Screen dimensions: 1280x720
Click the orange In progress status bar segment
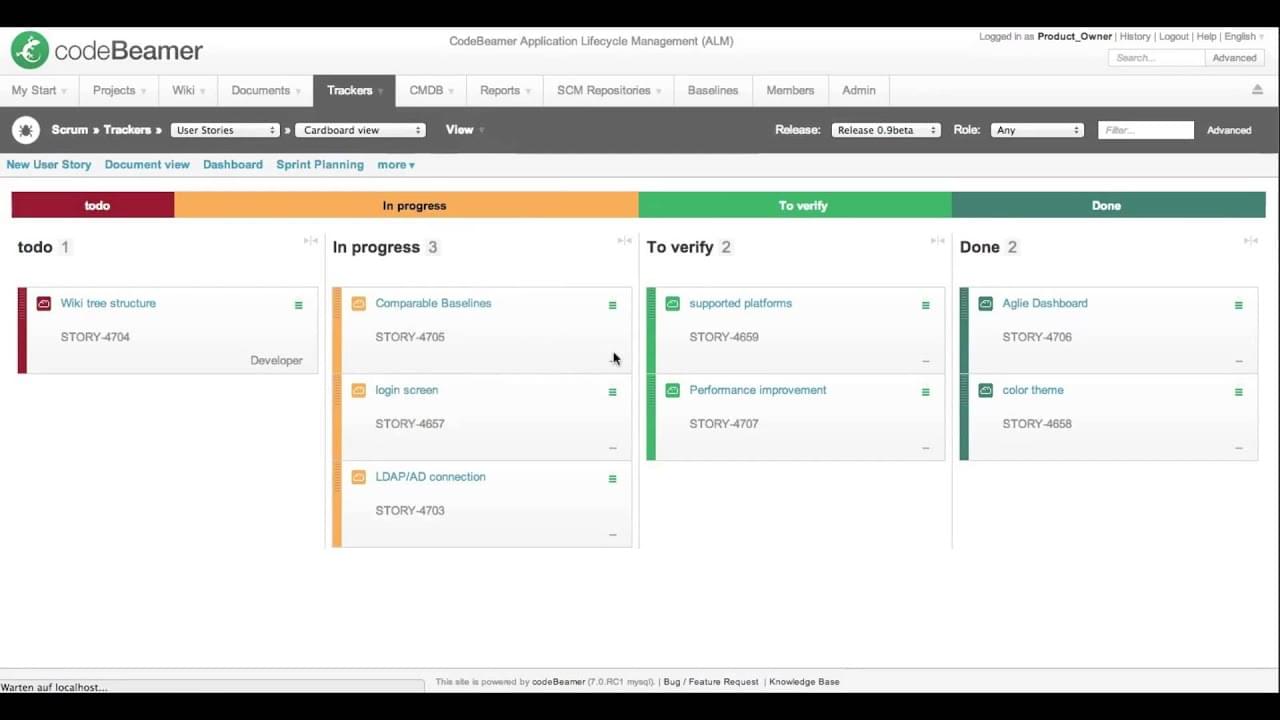(406, 205)
